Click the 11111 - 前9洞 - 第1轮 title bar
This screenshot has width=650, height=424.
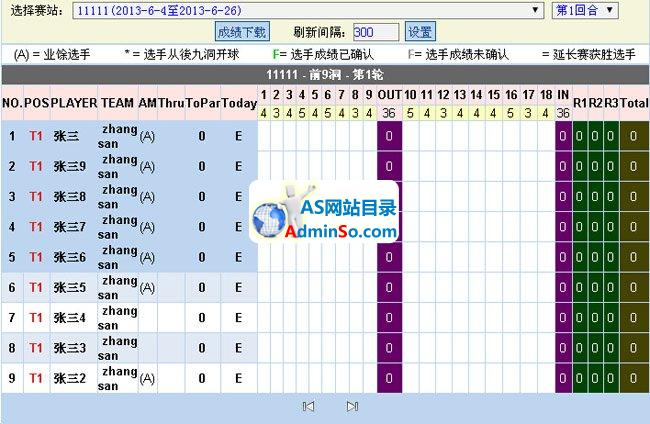[x=325, y=75]
